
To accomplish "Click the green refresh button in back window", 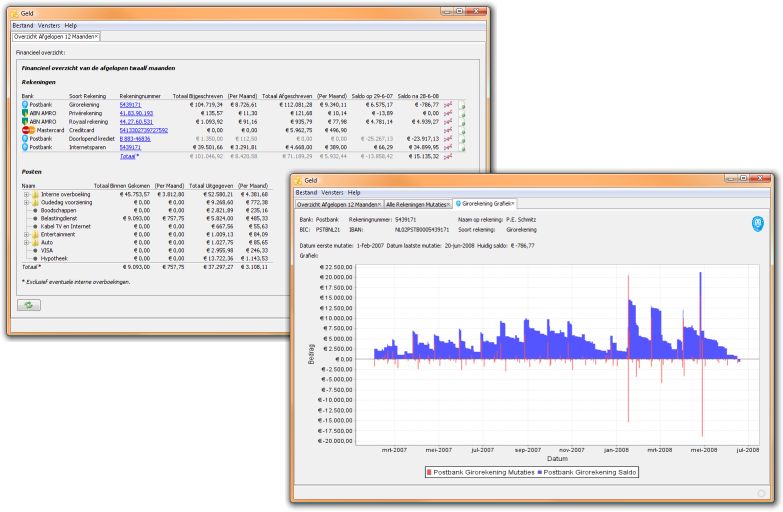I will click(x=29, y=305).
